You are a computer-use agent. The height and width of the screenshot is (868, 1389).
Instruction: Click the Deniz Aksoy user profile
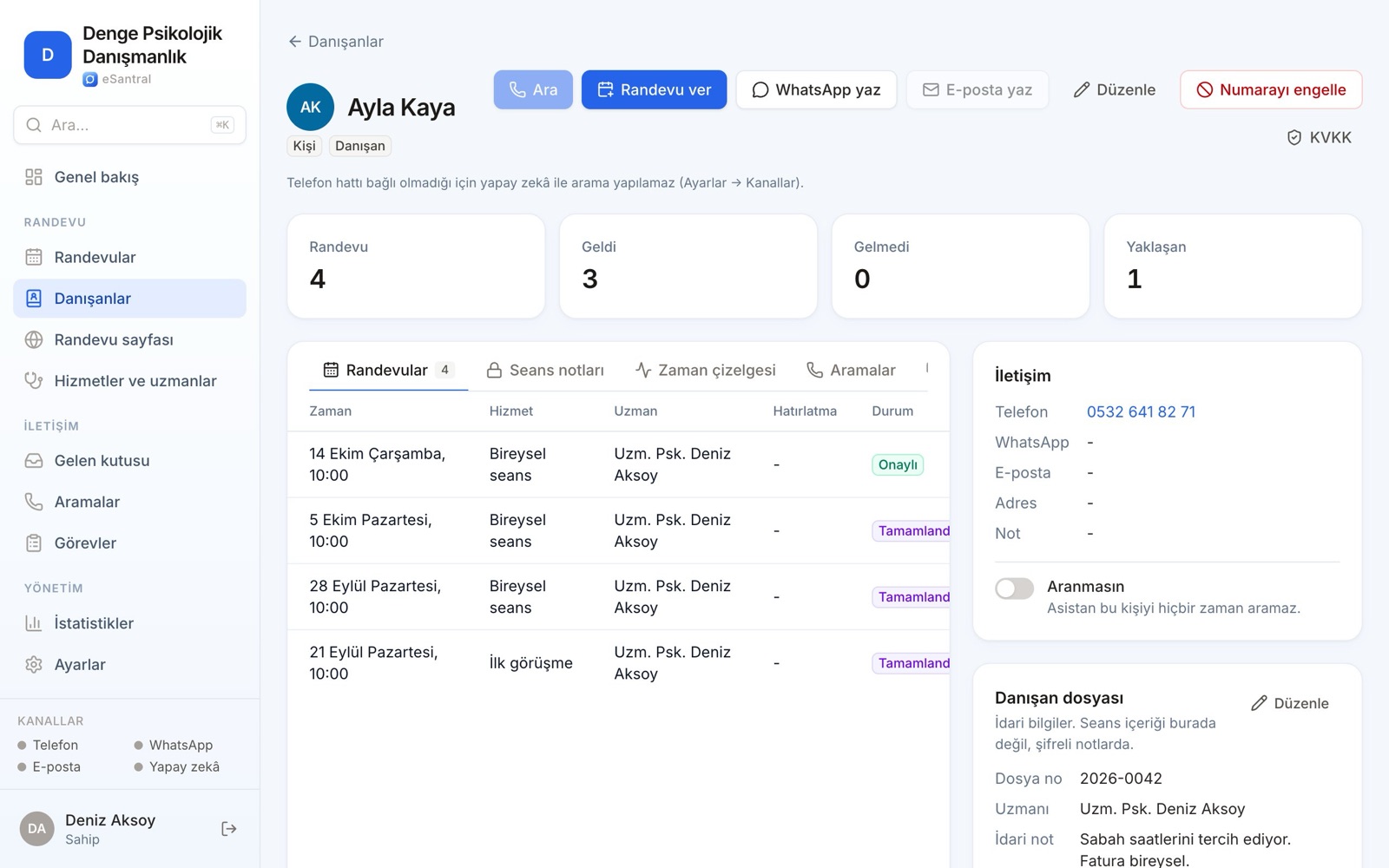[x=110, y=829]
